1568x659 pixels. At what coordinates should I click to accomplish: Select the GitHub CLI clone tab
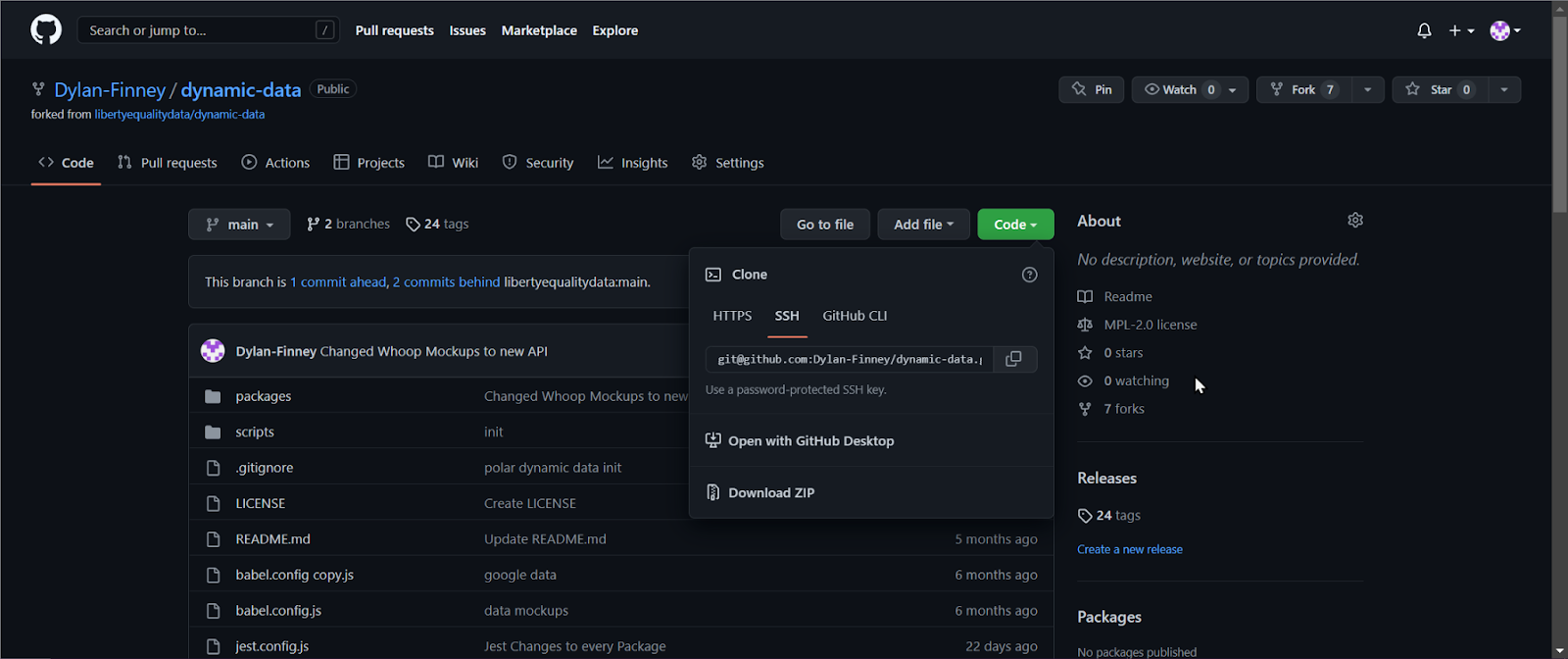855,316
